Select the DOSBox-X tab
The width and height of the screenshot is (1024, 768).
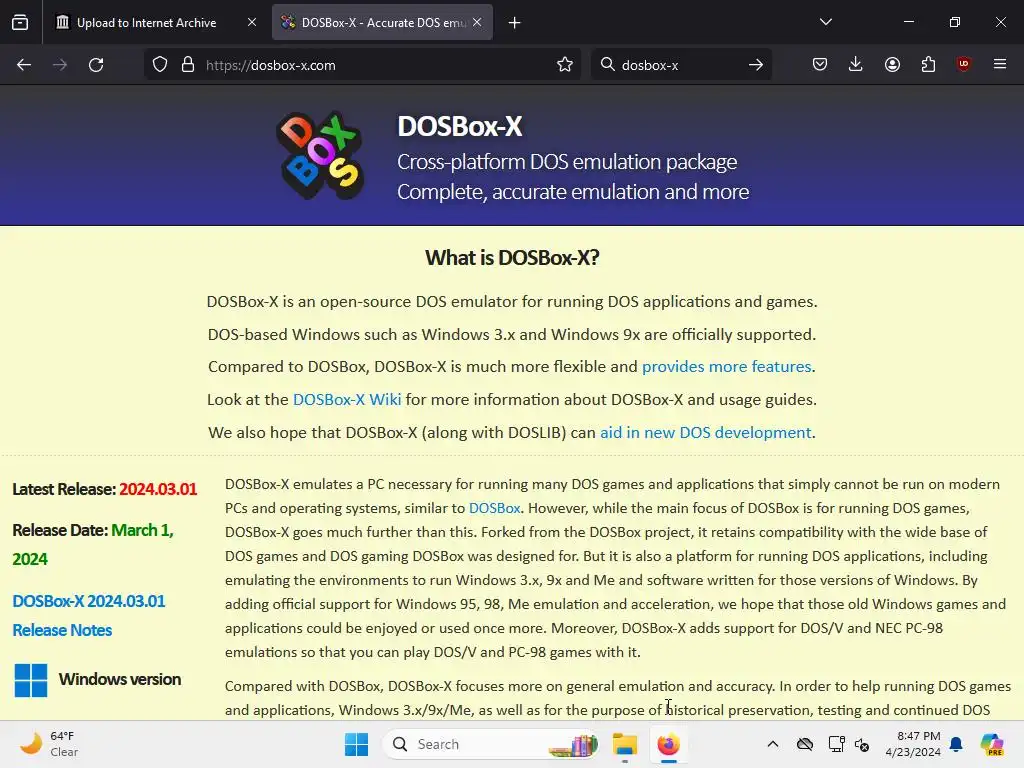[382, 22]
